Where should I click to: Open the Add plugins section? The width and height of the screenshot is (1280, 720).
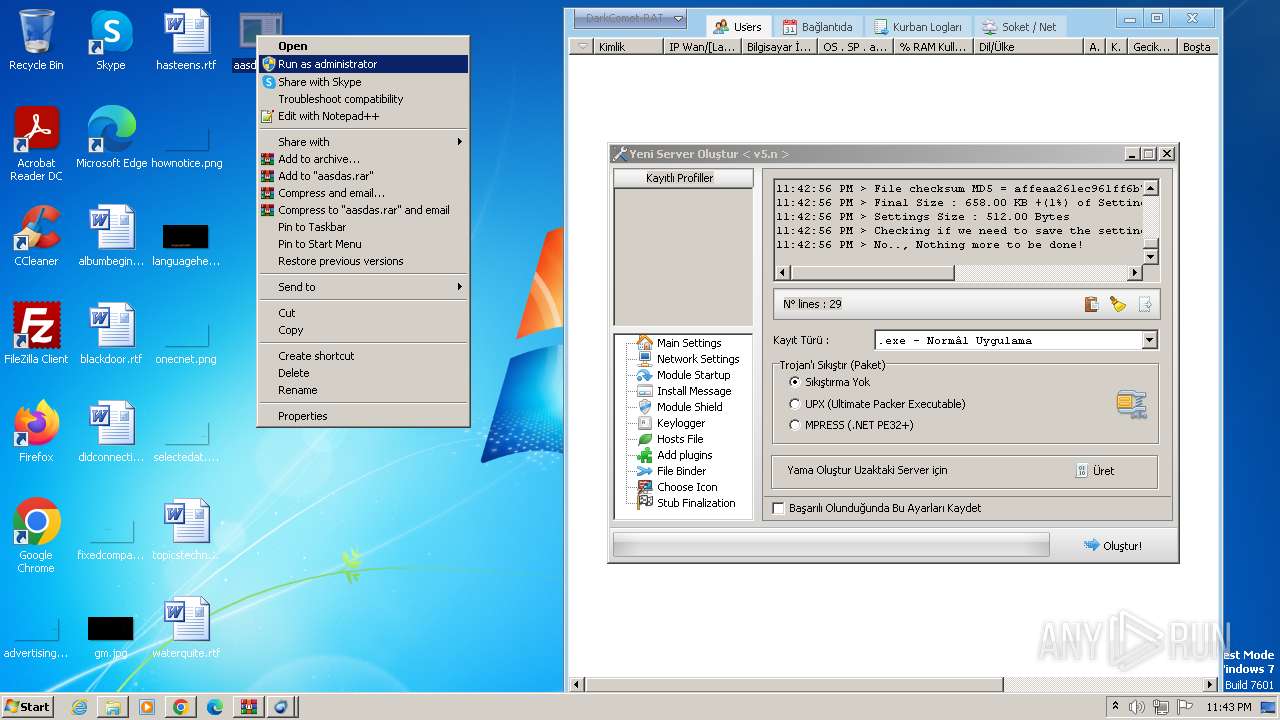coord(684,455)
